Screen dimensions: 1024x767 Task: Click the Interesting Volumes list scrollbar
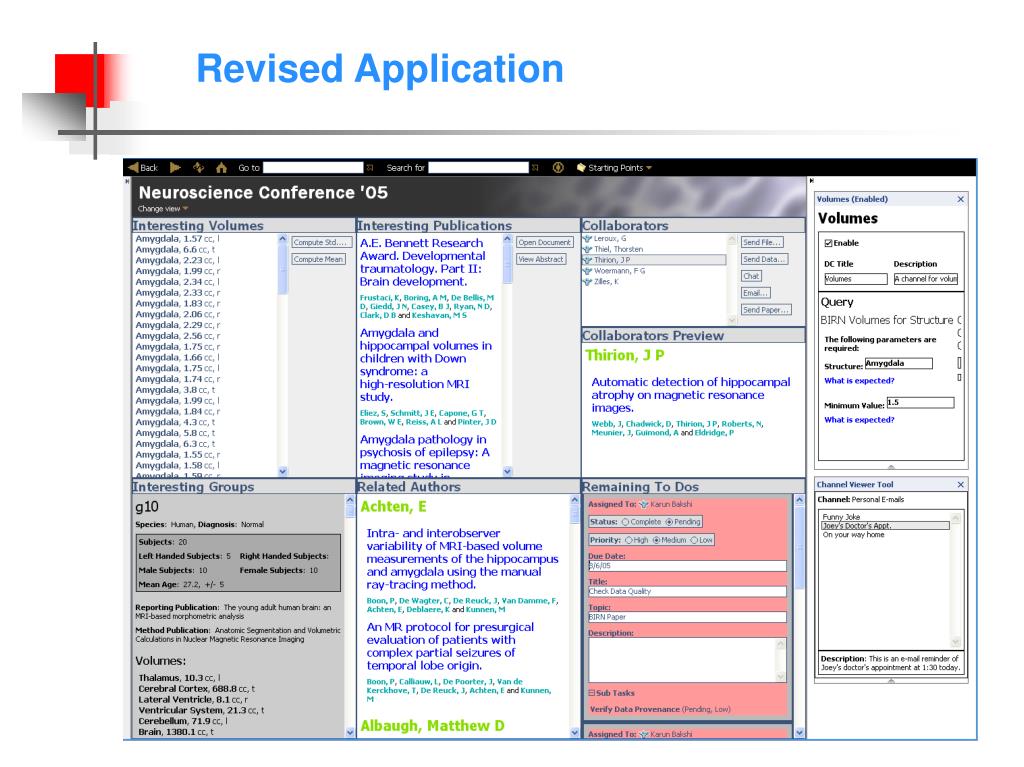click(282, 355)
